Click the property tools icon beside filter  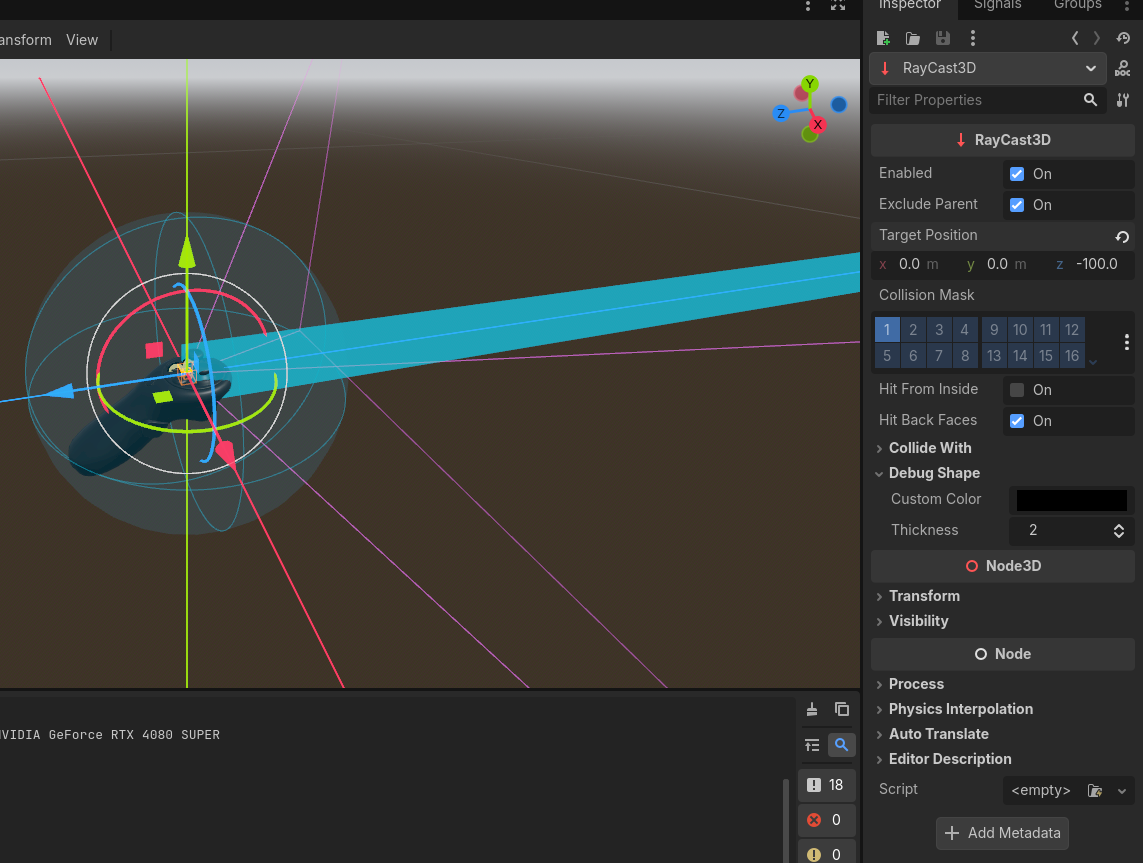coord(1123,100)
